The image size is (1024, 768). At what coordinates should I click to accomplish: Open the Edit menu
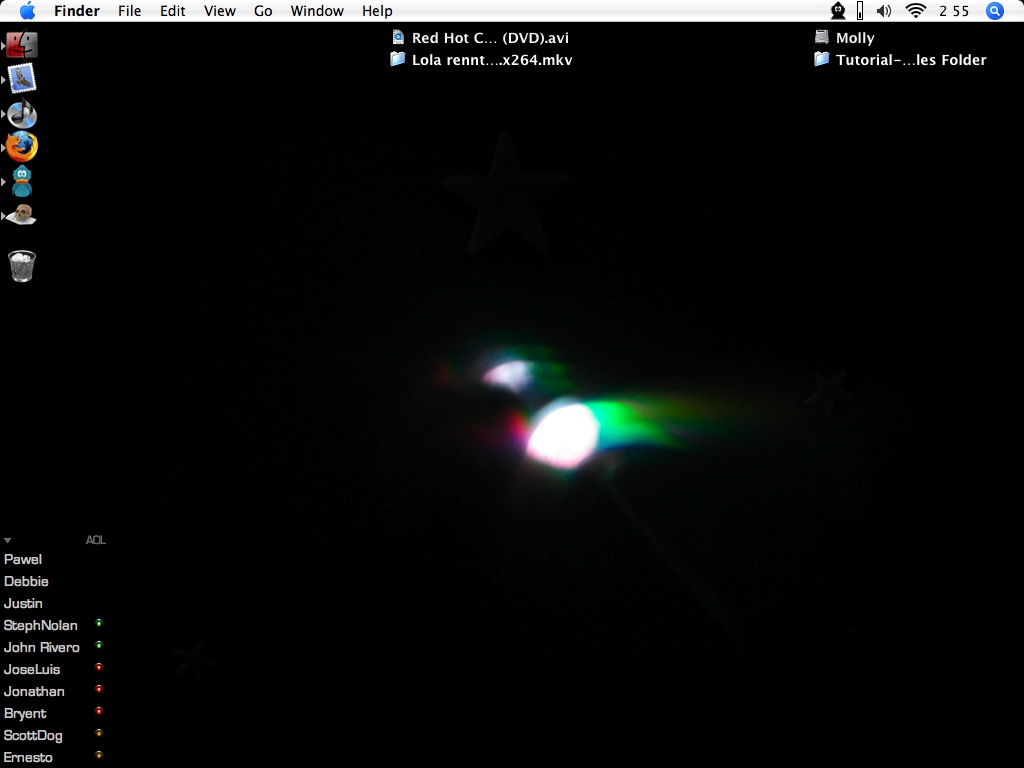(x=172, y=11)
